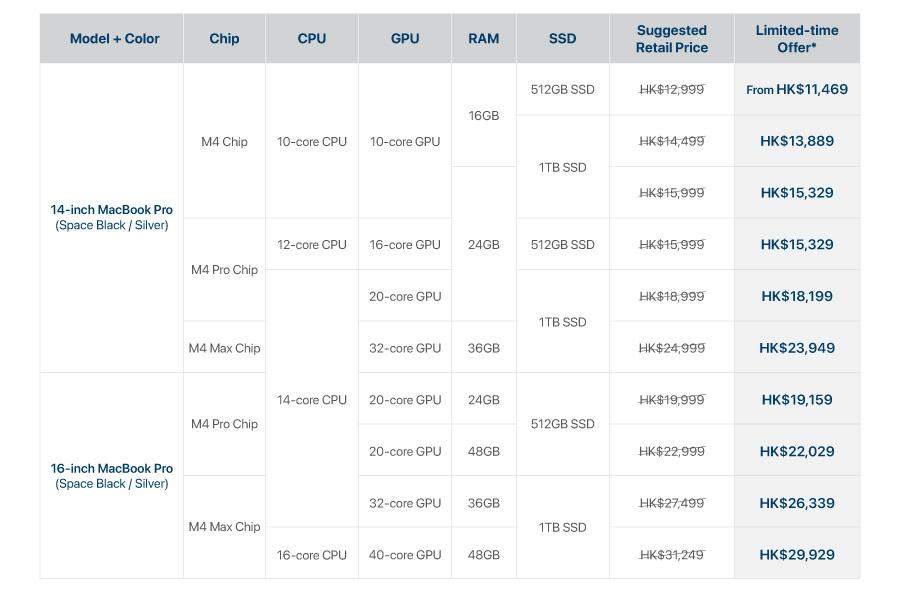The height and width of the screenshot is (592, 900).
Task: Click the HK$26,339 offer price
Action: pyautogui.click(x=797, y=503)
